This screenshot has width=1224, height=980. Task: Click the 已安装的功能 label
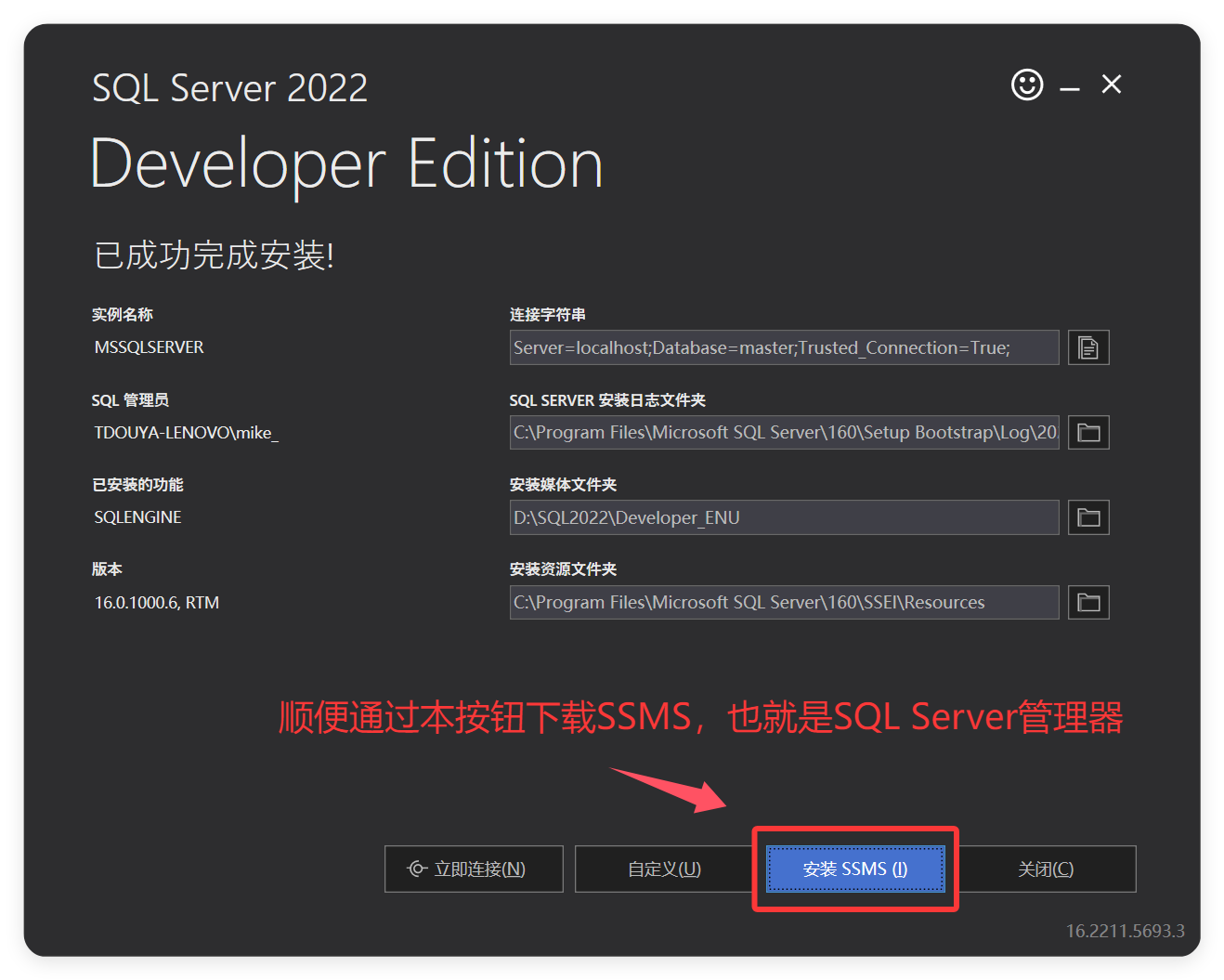pos(137,485)
